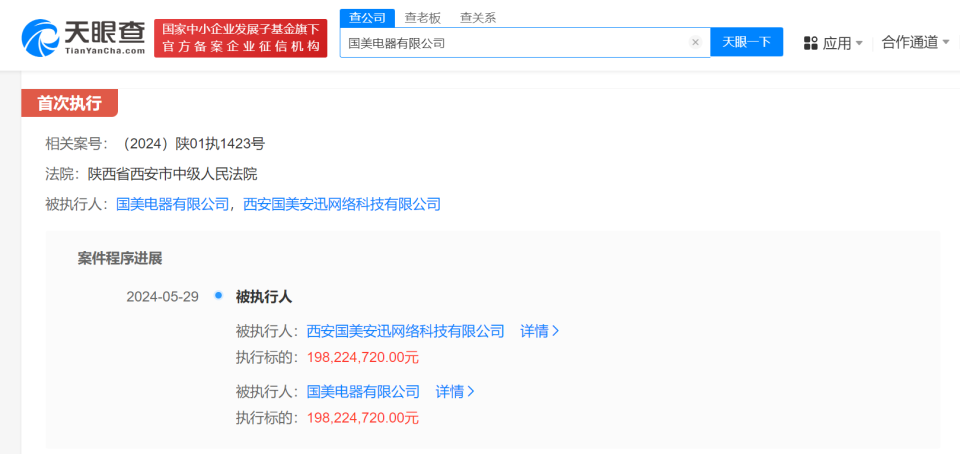Open 西安国美安迅网络科技有限公司 link under case progress
Viewport: 960px width, 454px height.
pos(405,331)
